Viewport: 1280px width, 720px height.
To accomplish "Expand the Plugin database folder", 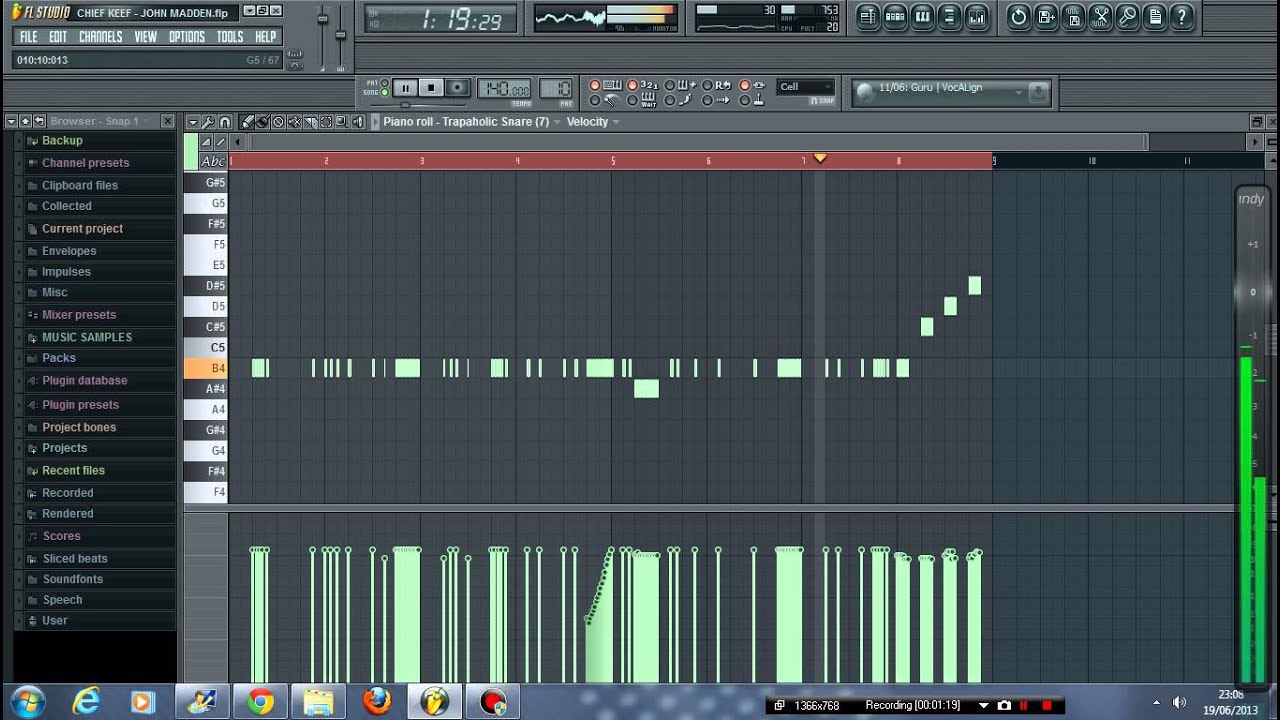I will pyautogui.click(x=84, y=381).
